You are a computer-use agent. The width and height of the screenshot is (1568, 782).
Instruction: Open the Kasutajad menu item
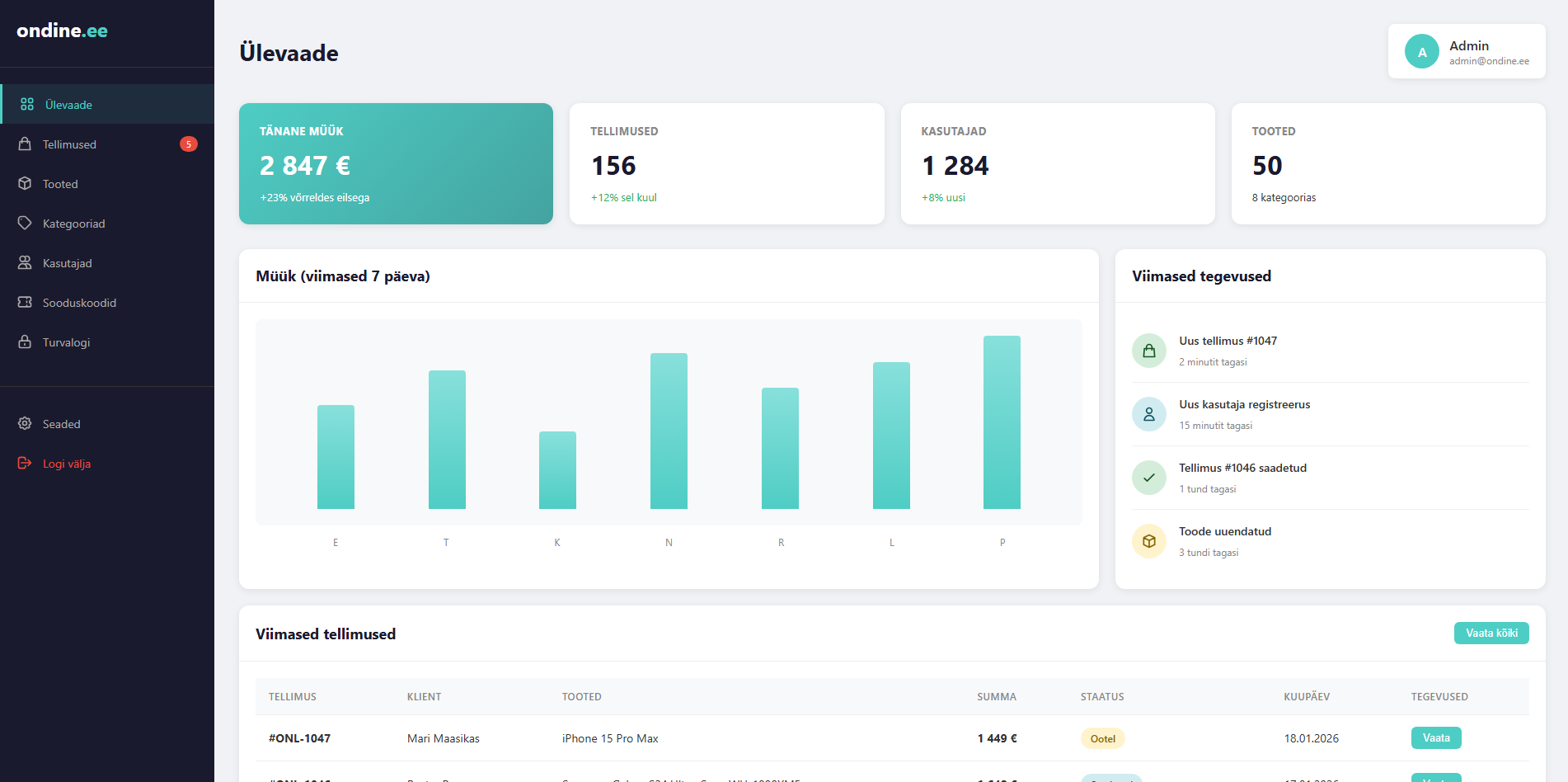68,263
